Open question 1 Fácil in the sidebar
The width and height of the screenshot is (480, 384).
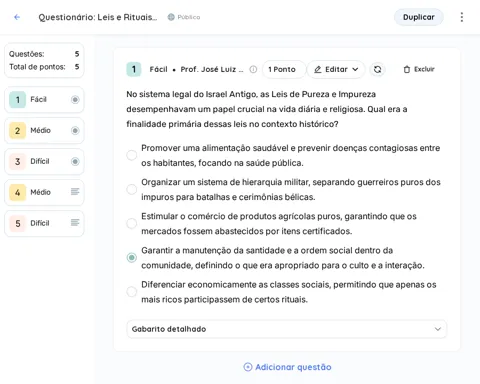44,100
